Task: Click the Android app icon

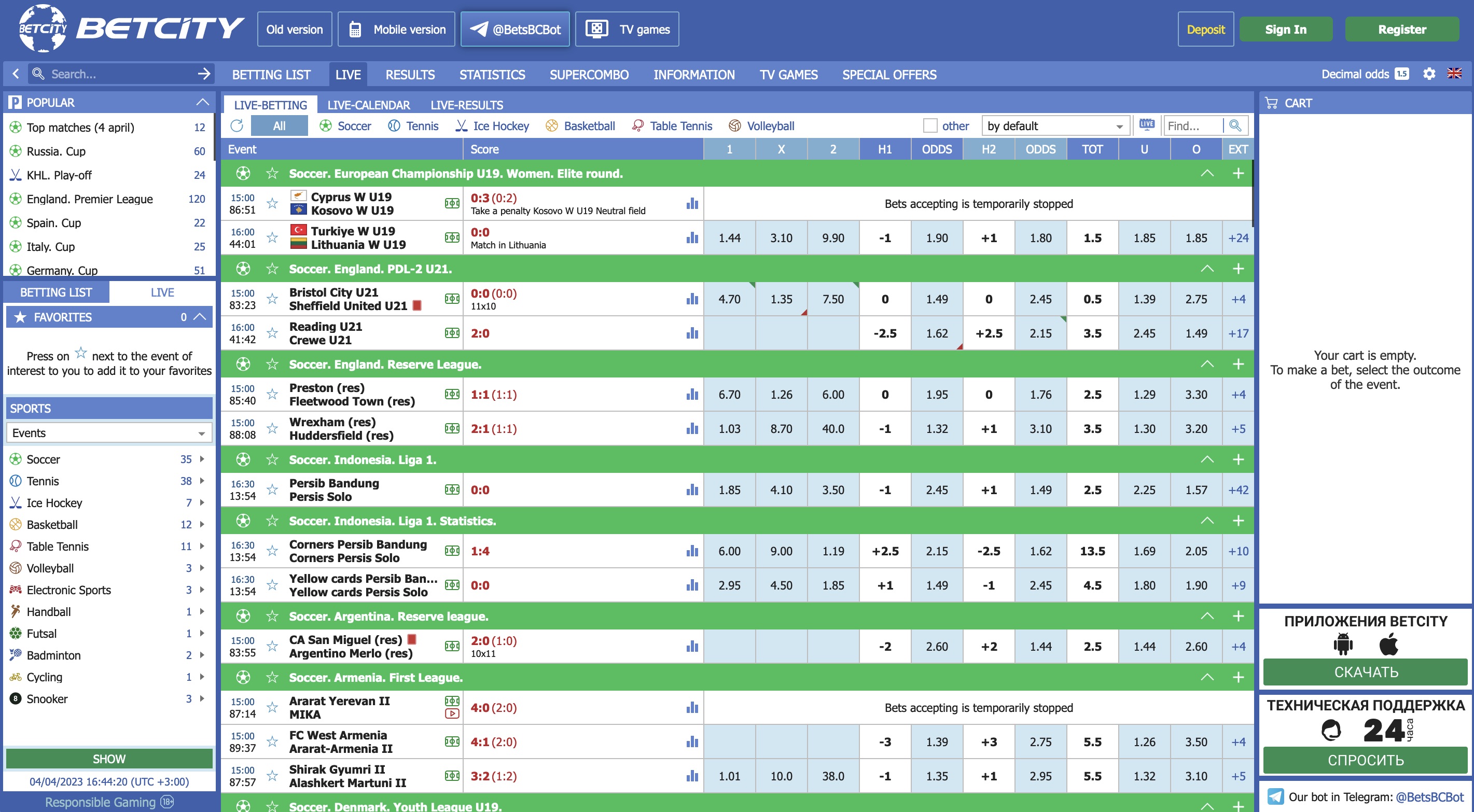Action: pyautogui.click(x=1342, y=645)
